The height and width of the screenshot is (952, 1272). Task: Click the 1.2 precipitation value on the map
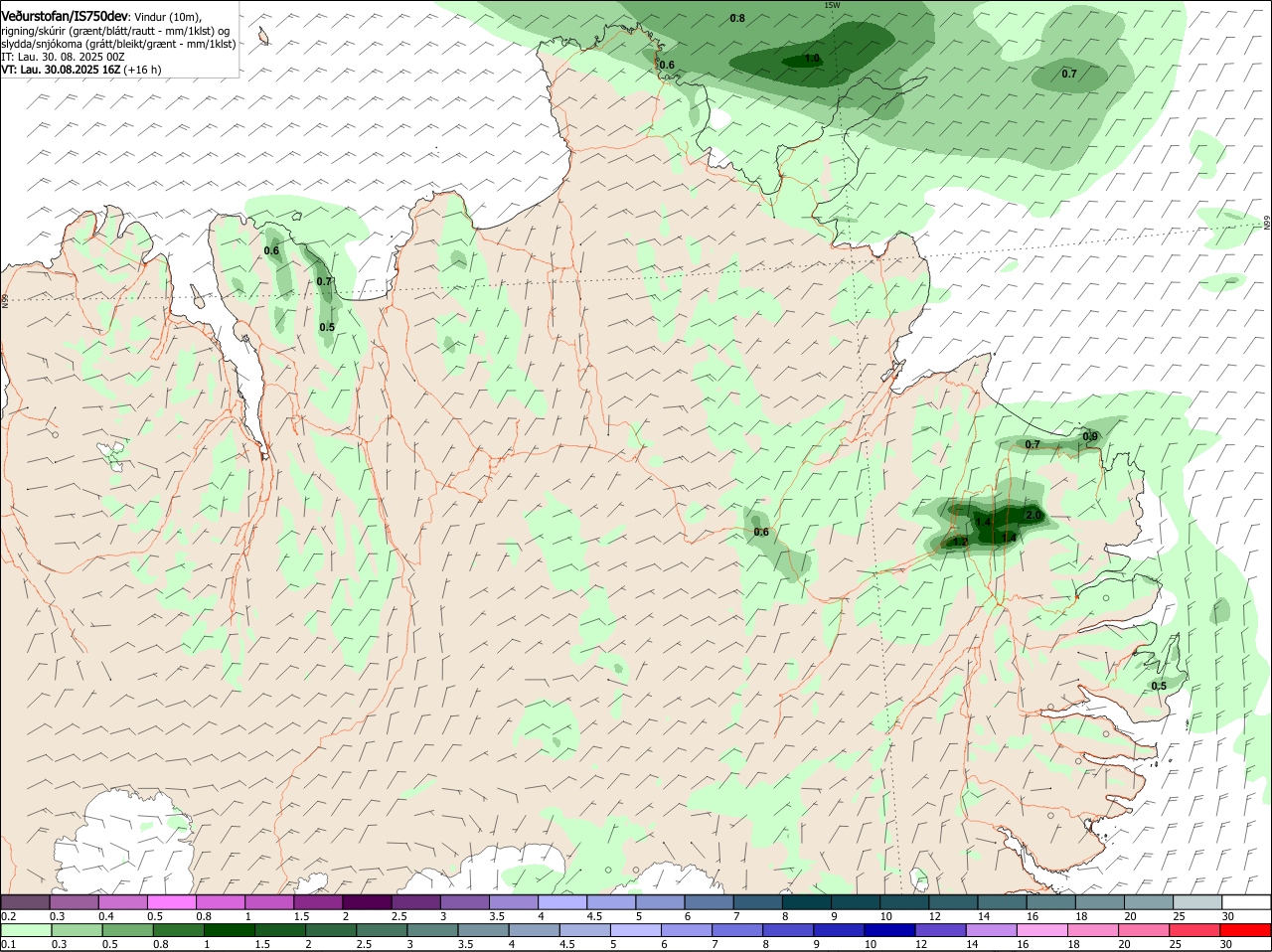[960, 543]
